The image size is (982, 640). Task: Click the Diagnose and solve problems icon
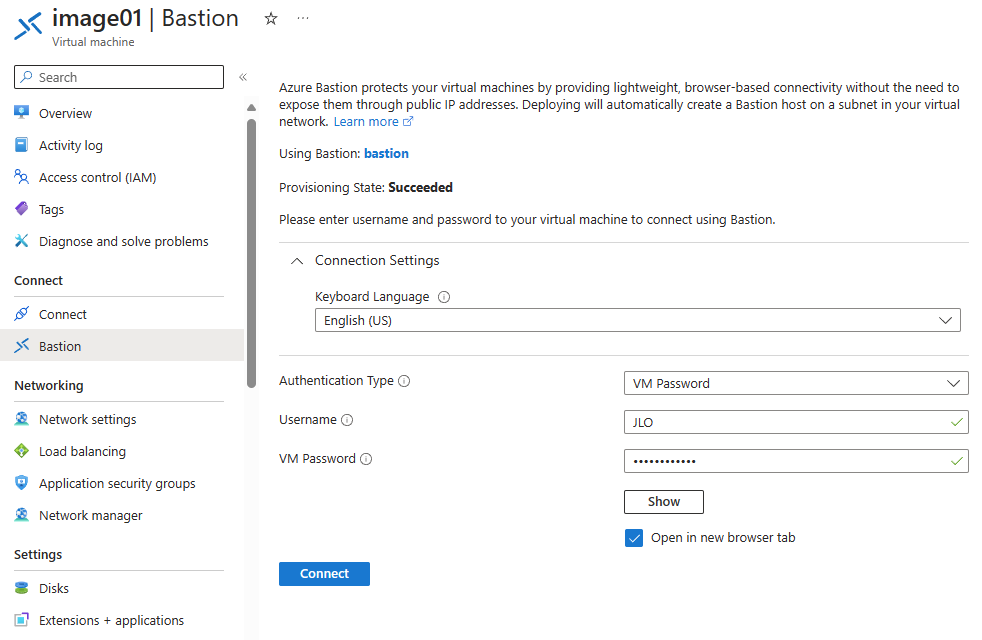21,240
